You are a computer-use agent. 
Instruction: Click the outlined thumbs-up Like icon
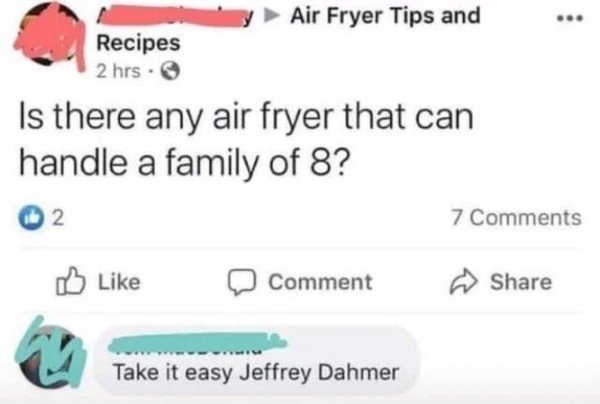pyautogui.click(x=70, y=282)
